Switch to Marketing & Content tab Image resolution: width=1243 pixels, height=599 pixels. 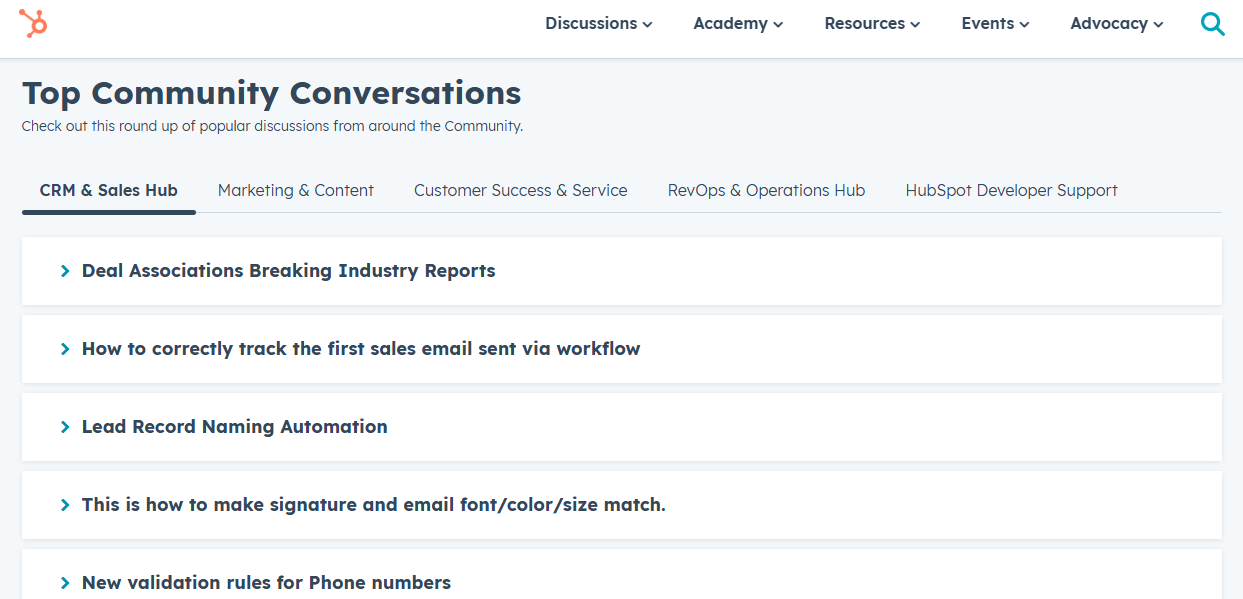coord(296,190)
